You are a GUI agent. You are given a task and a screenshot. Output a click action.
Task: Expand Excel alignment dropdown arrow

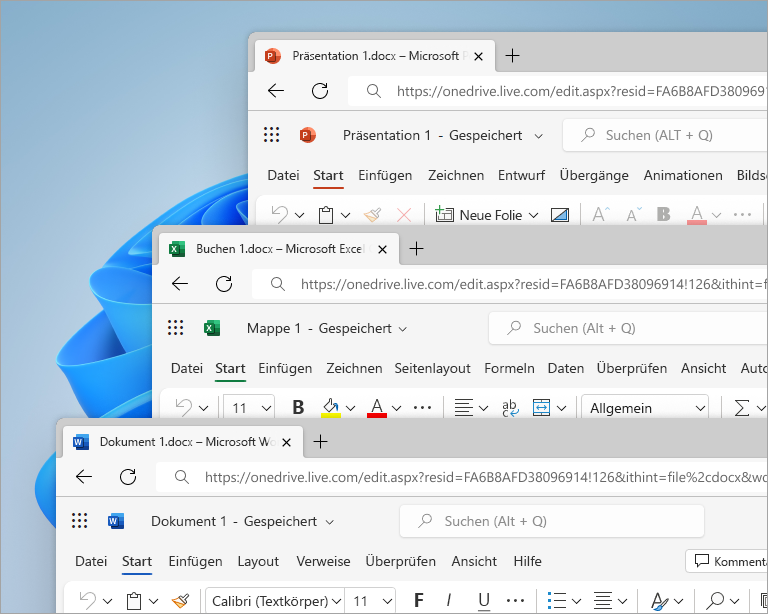(x=483, y=408)
